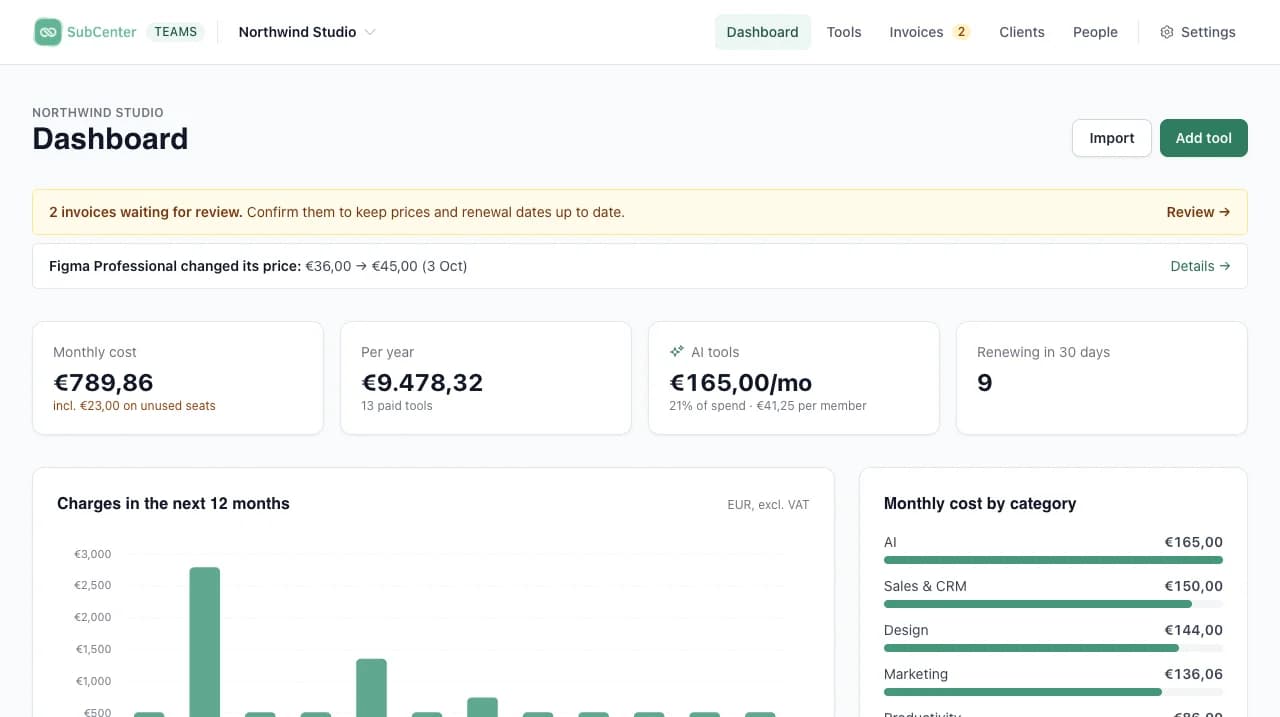This screenshot has width=1280, height=717.
Task: Open Details for the Figma price change
Action: click(1200, 266)
